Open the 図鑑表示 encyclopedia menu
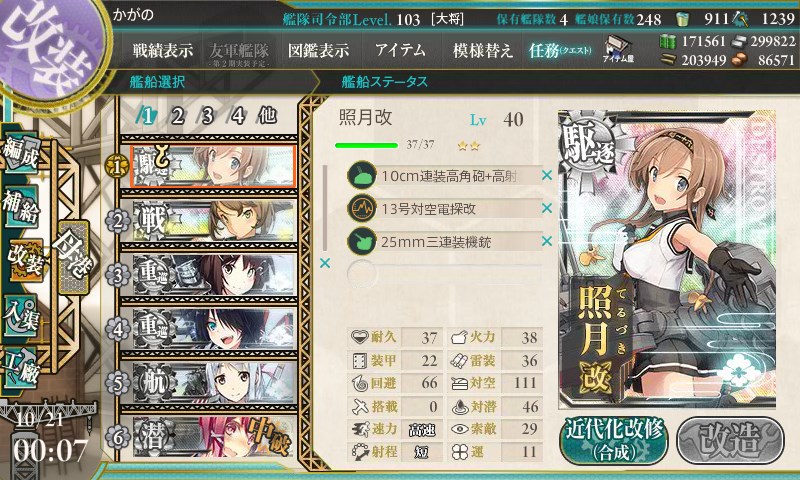Image resolution: width=800 pixels, height=480 pixels. click(319, 50)
